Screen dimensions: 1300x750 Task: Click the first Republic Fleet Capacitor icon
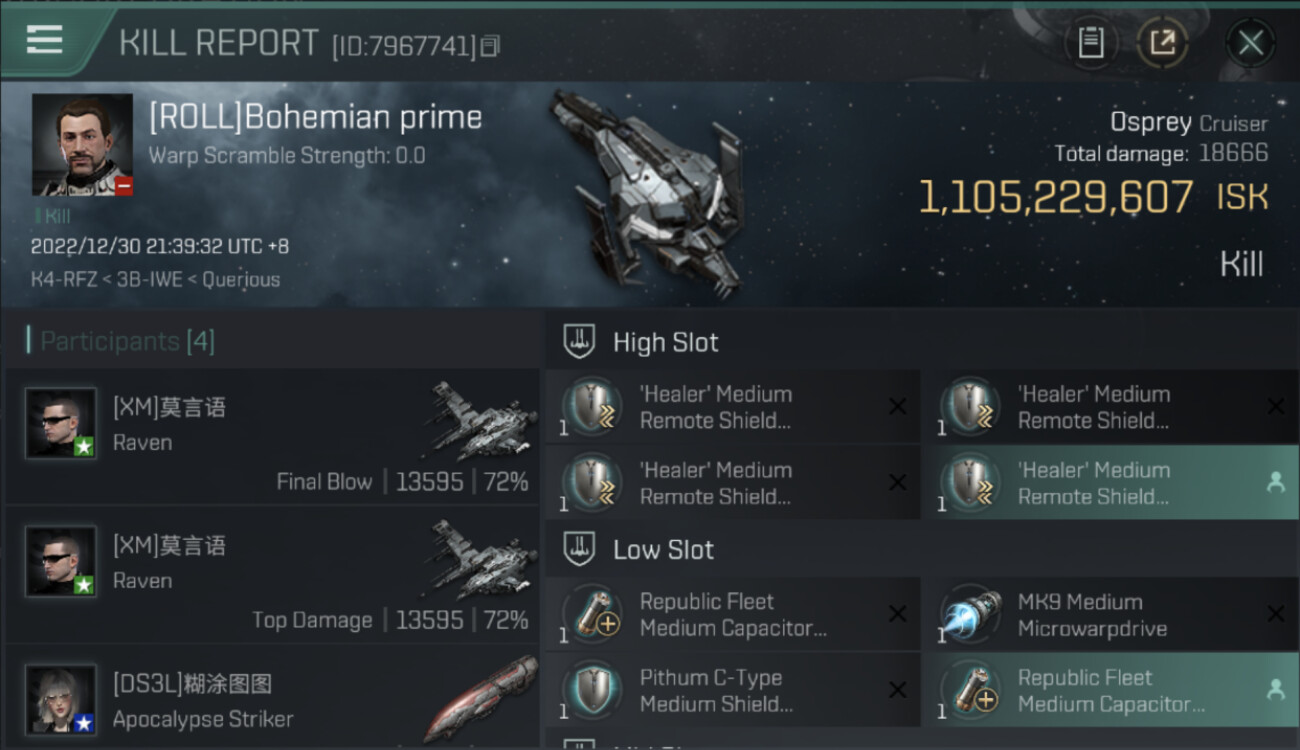coord(592,614)
